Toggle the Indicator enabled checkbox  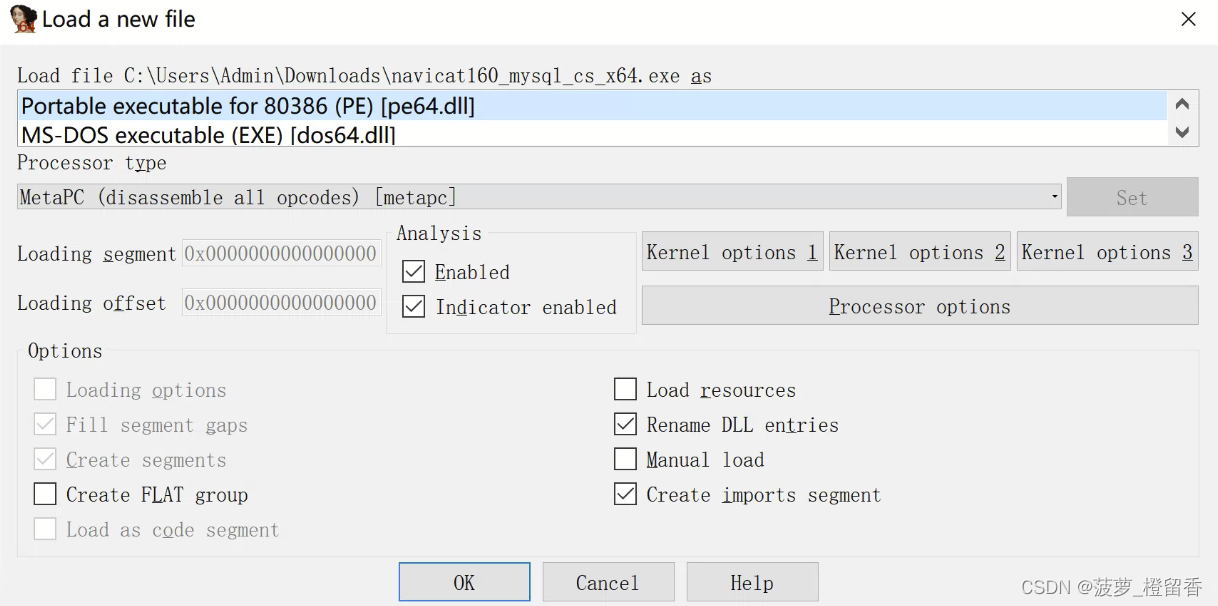pyautogui.click(x=414, y=307)
